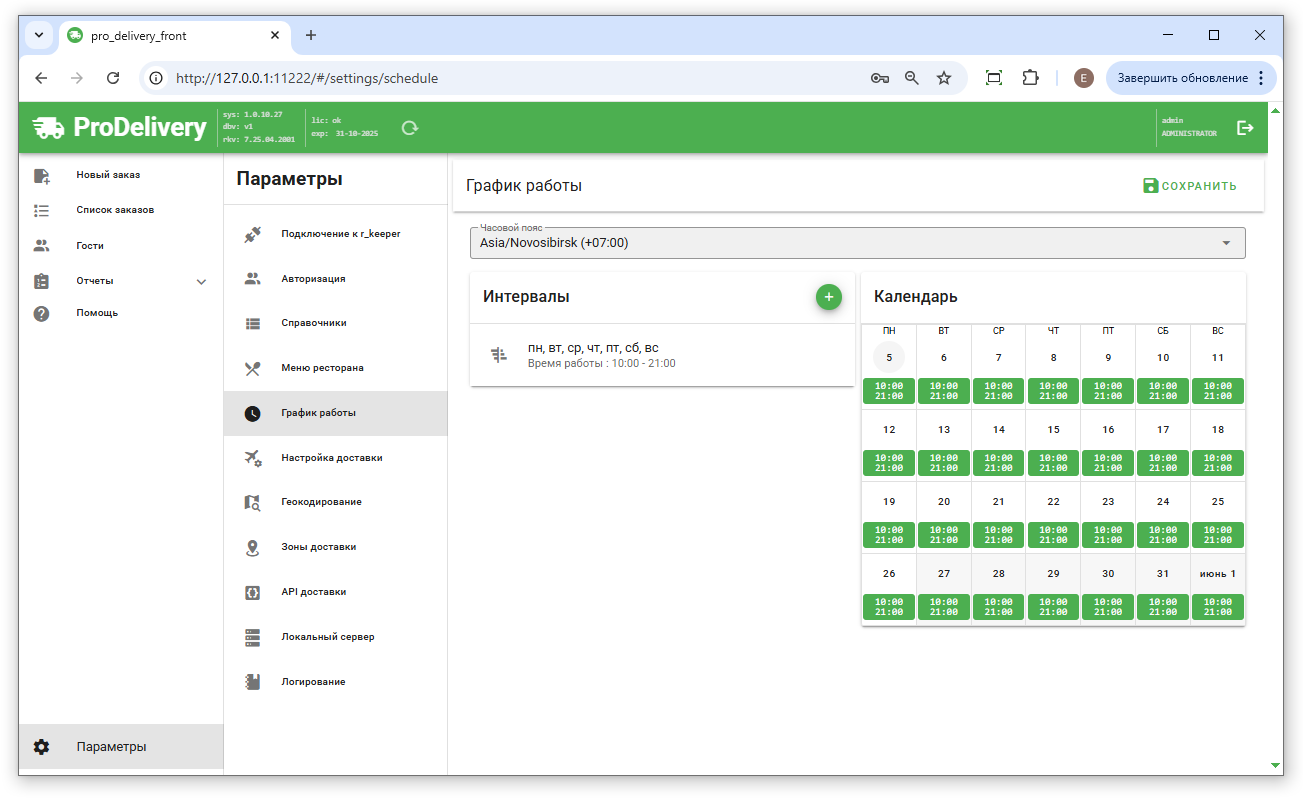Click the refresh icon in green header
Image resolution: width=1303 pixels, height=800 pixels.
409,128
